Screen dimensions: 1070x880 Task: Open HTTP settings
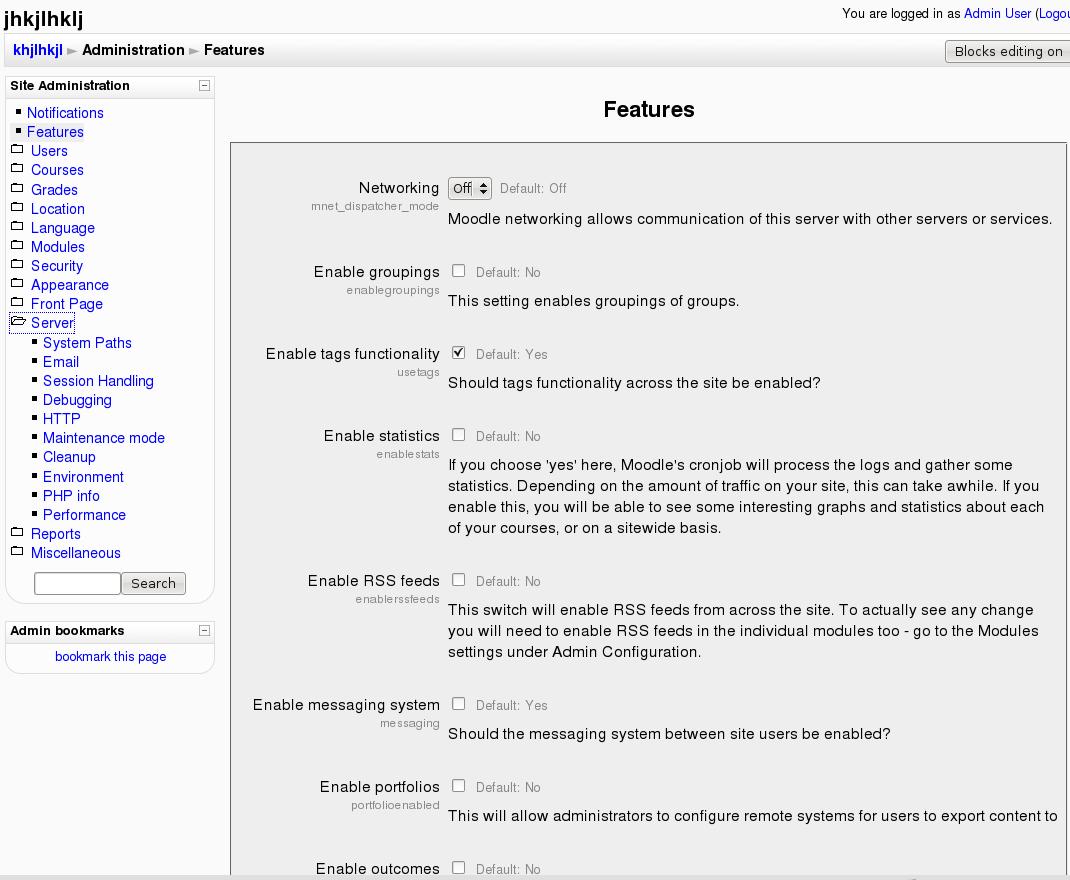[61, 419]
